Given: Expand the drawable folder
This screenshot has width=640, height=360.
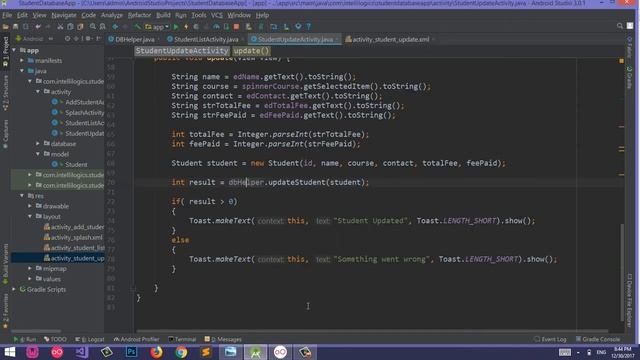Looking at the screenshot, I should 30,206.
